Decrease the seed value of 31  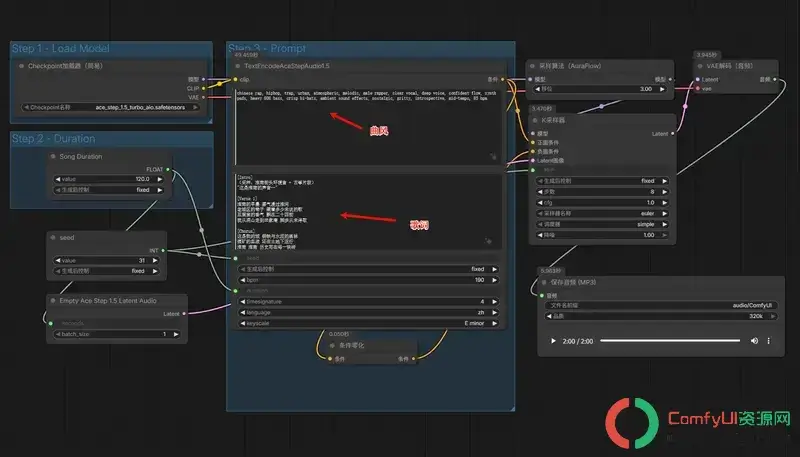pos(58,260)
